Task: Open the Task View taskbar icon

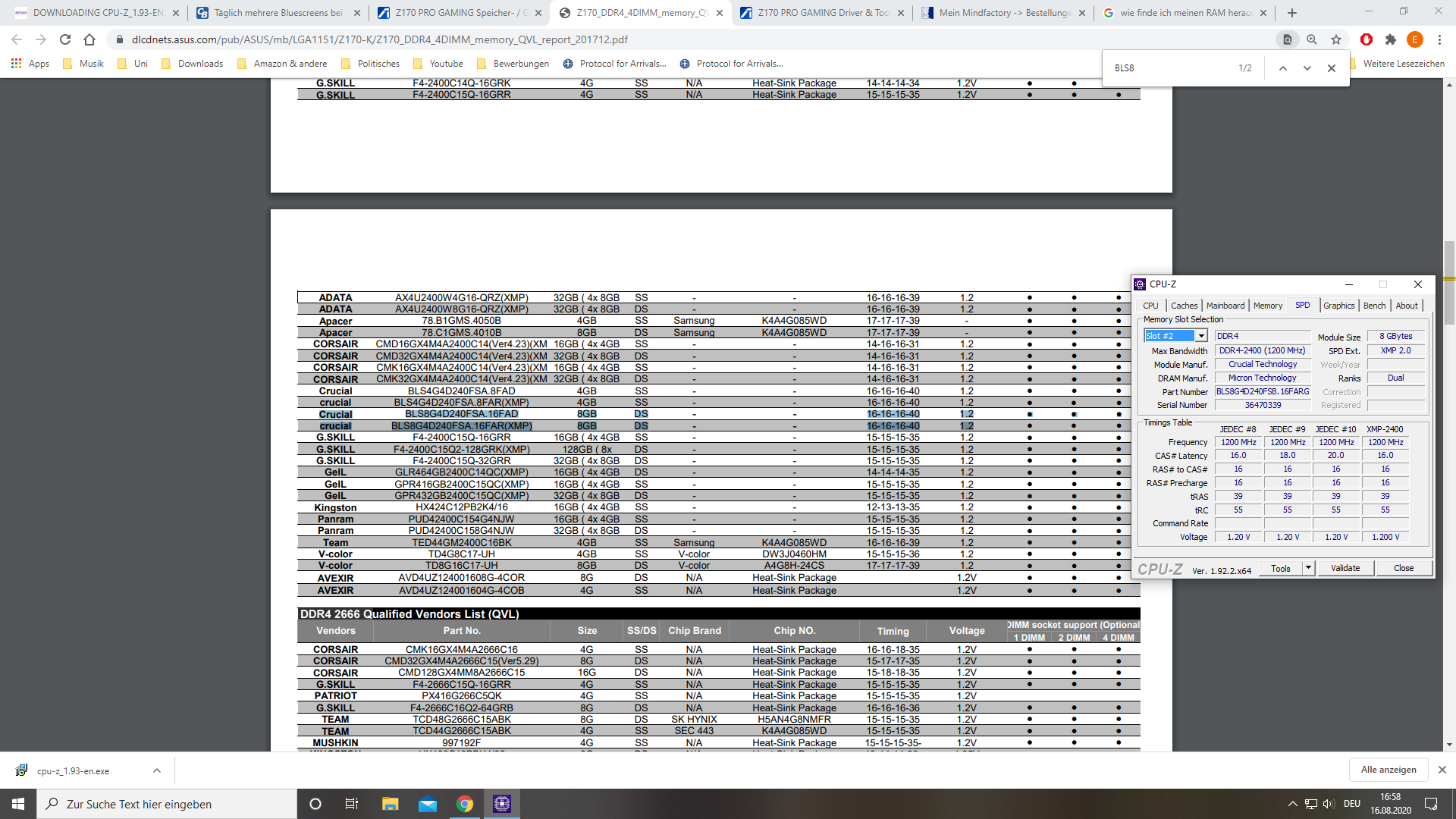Action: click(352, 804)
